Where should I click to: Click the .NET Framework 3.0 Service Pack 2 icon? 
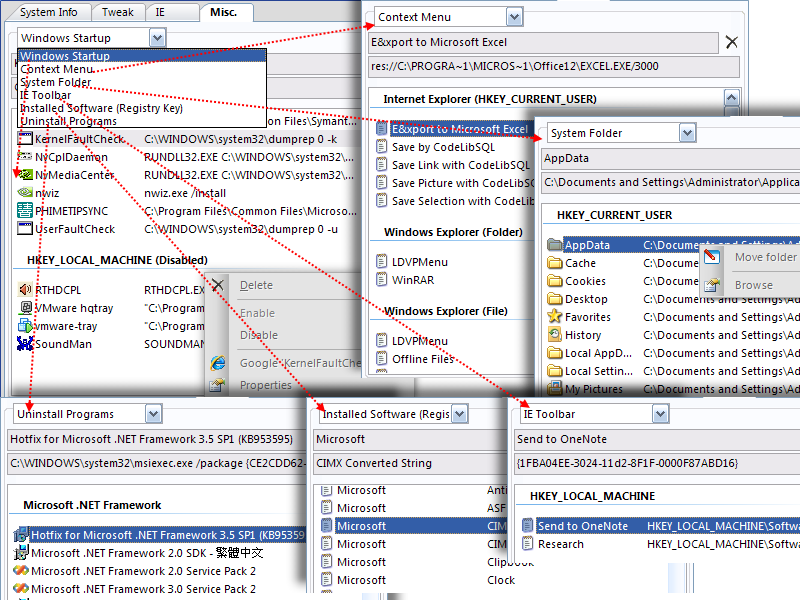pos(21,588)
